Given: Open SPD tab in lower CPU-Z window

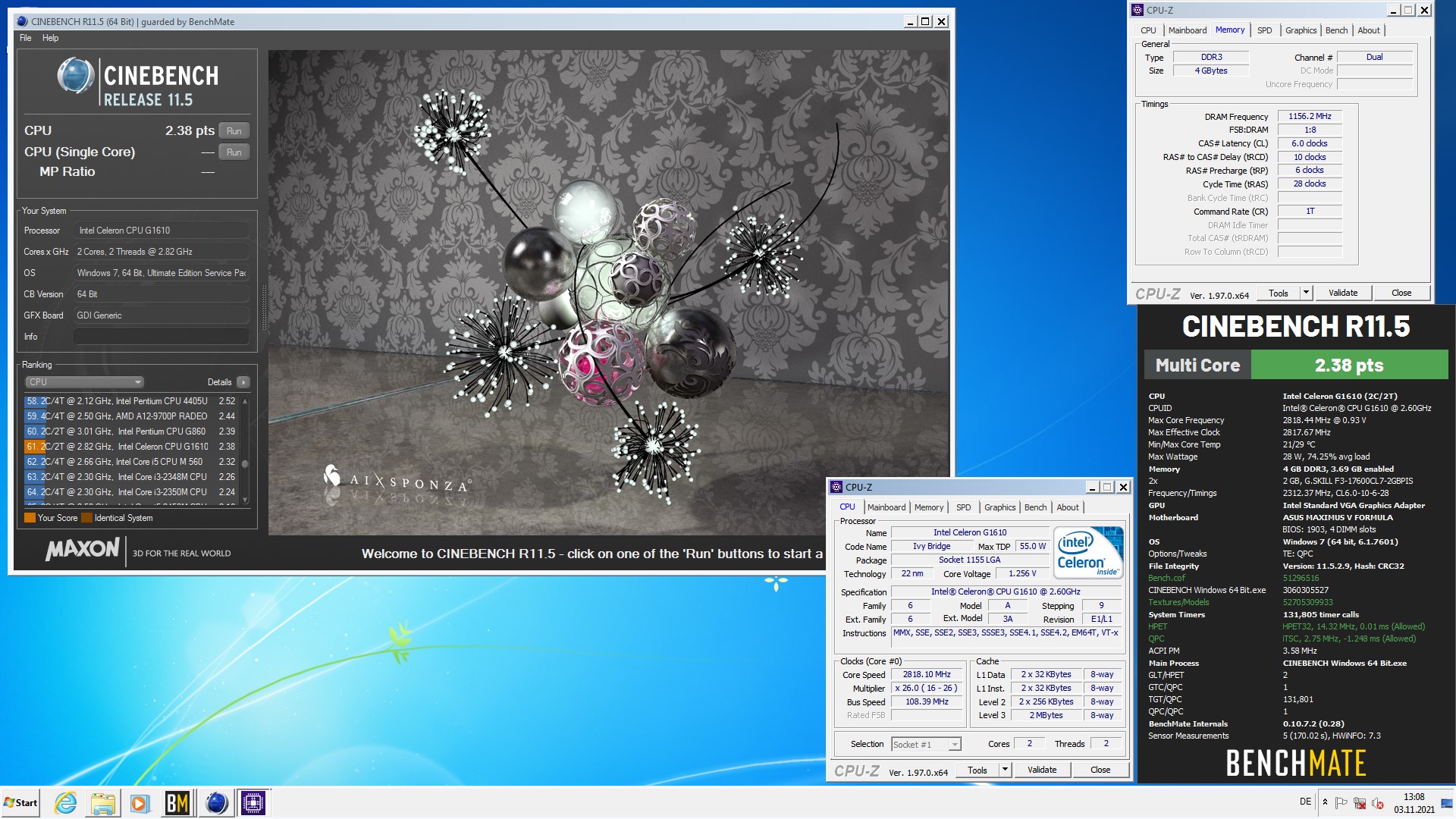Looking at the screenshot, I should click(x=963, y=507).
